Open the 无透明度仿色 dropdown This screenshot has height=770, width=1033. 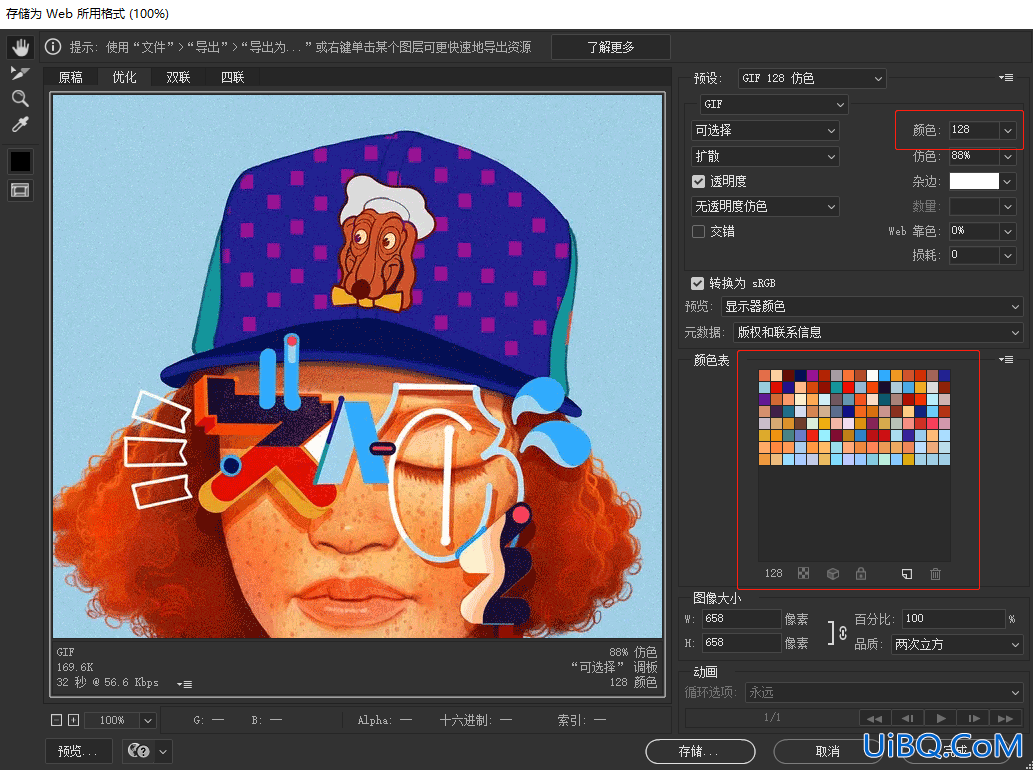765,206
